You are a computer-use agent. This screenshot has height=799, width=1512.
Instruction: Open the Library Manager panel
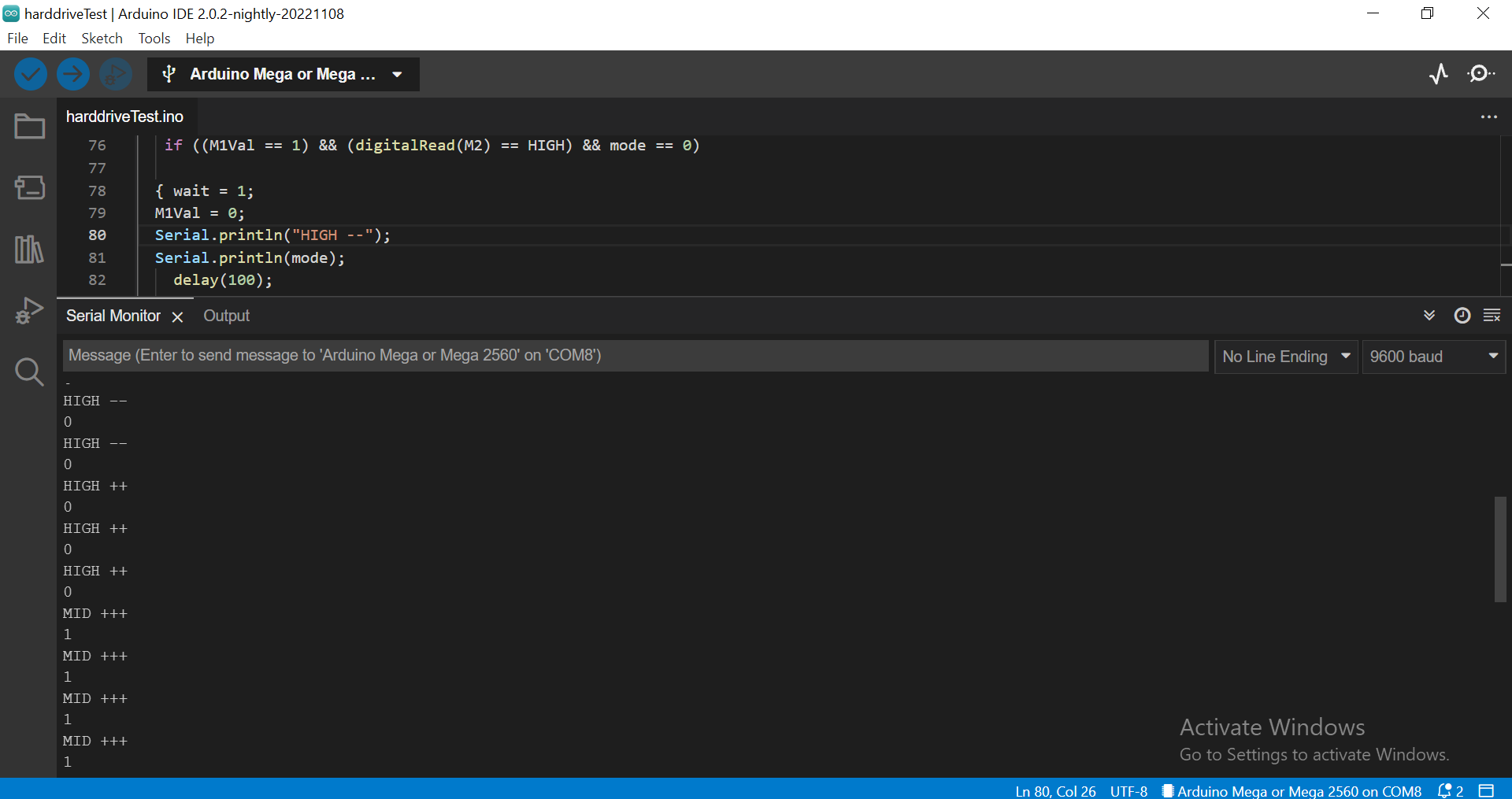pyautogui.click(x=28, y=249)
